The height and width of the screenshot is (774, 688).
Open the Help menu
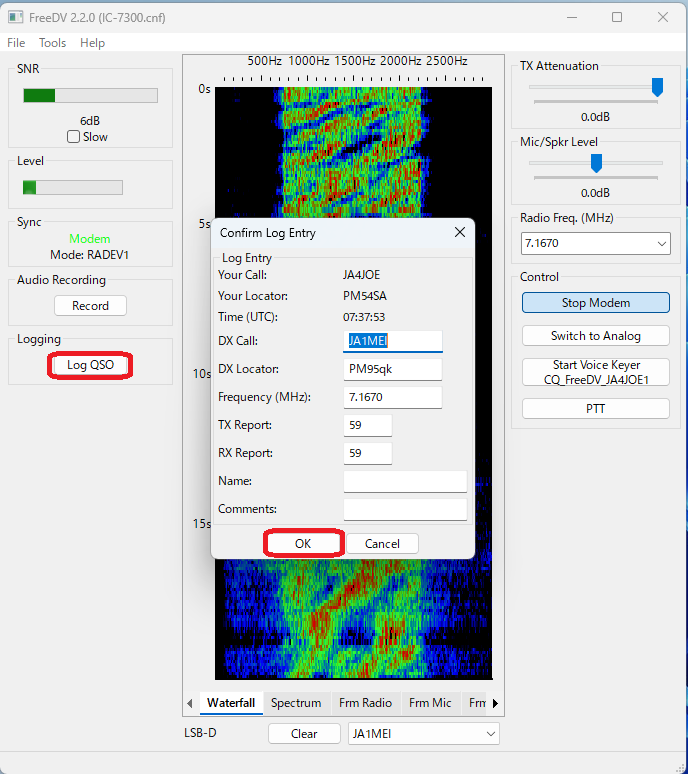[x=92, y=43]
